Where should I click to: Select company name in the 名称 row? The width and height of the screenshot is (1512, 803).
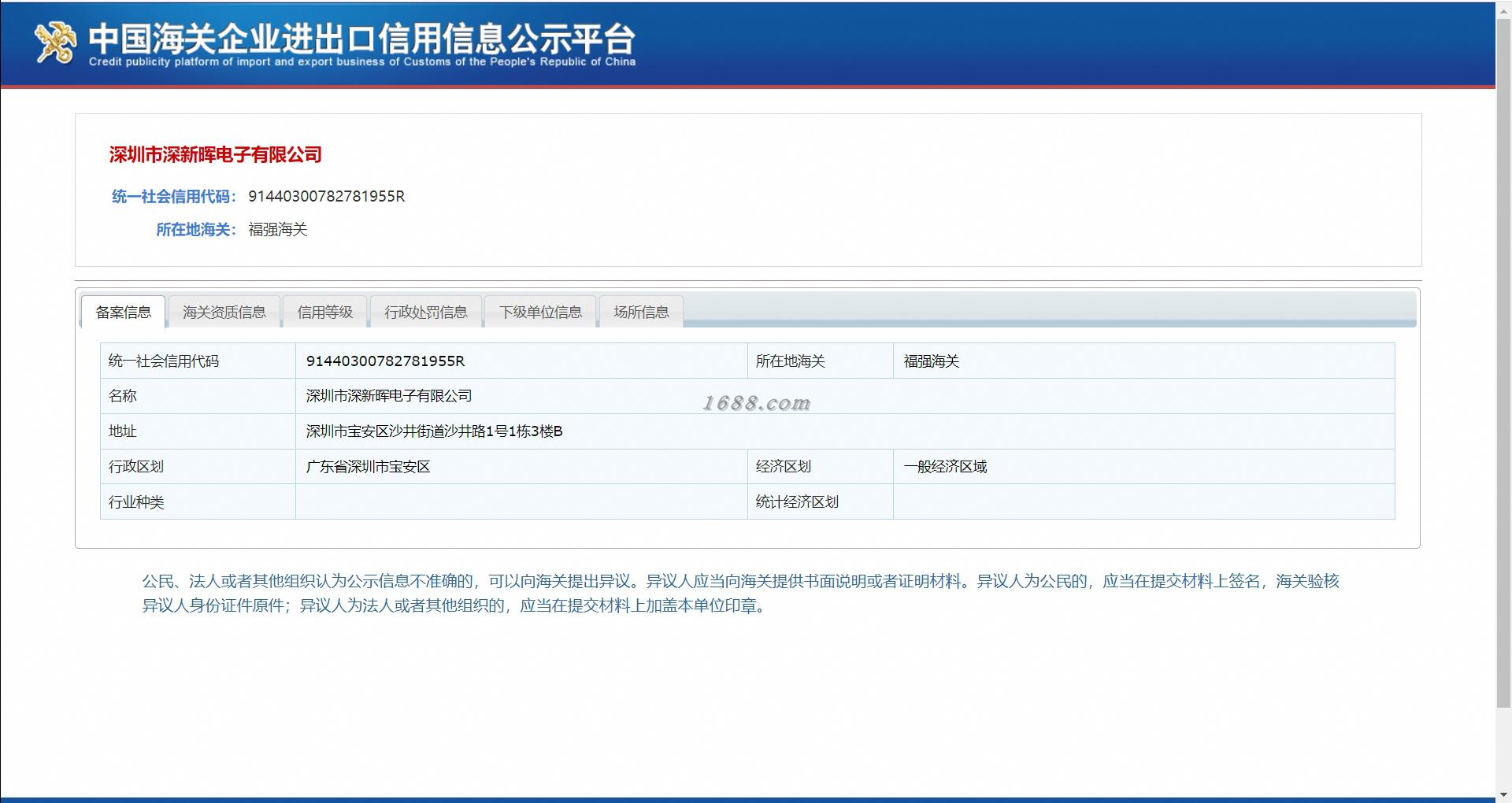click(x=389, y=396)
